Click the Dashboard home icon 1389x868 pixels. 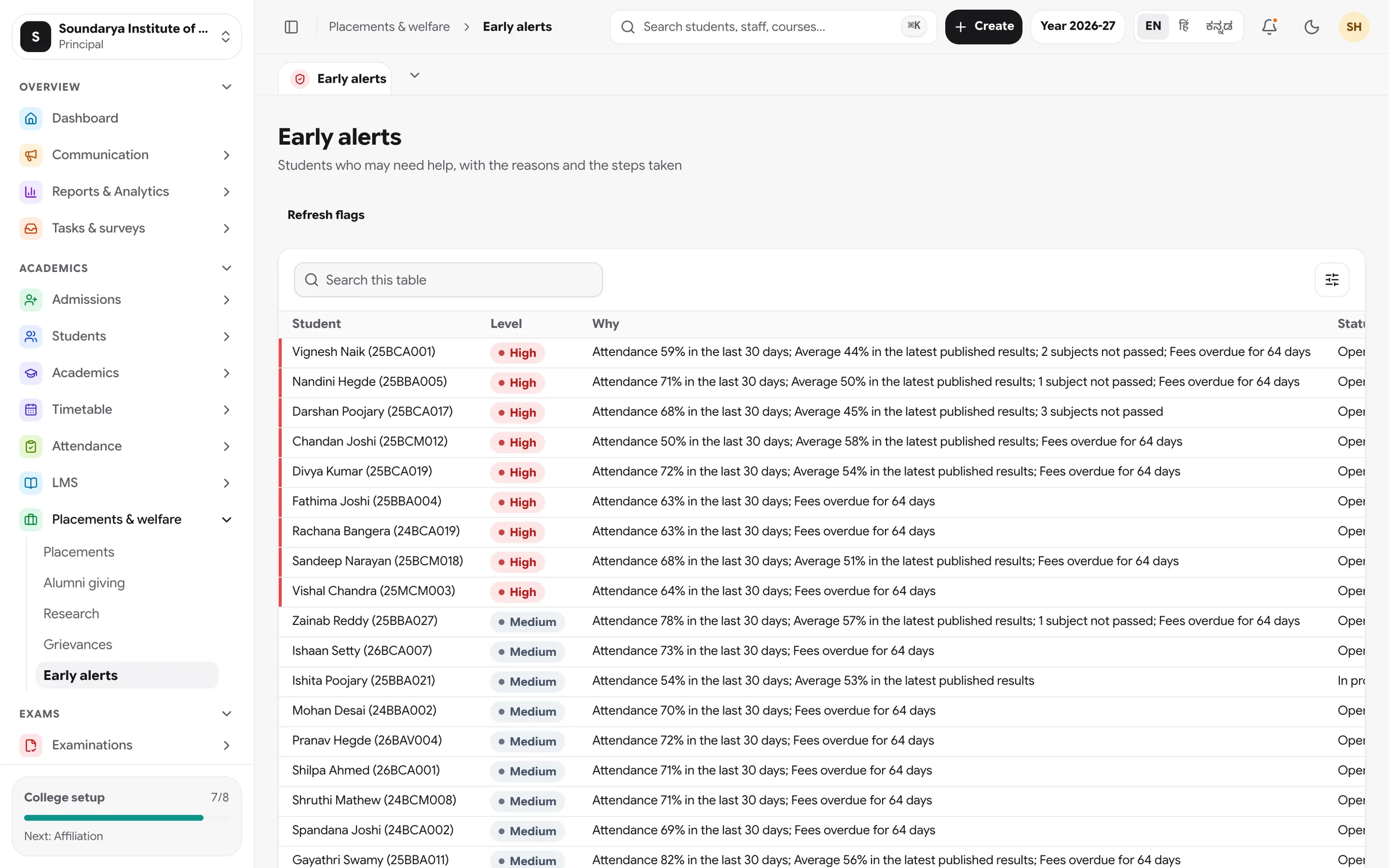point(31,118)
